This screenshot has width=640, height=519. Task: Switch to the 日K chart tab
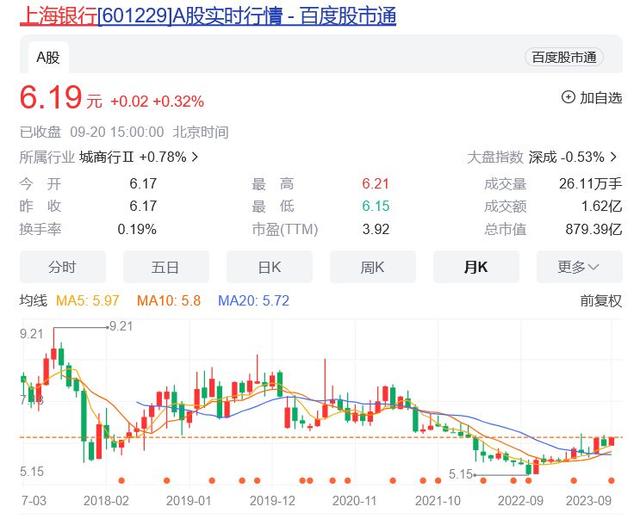(269, 267)
